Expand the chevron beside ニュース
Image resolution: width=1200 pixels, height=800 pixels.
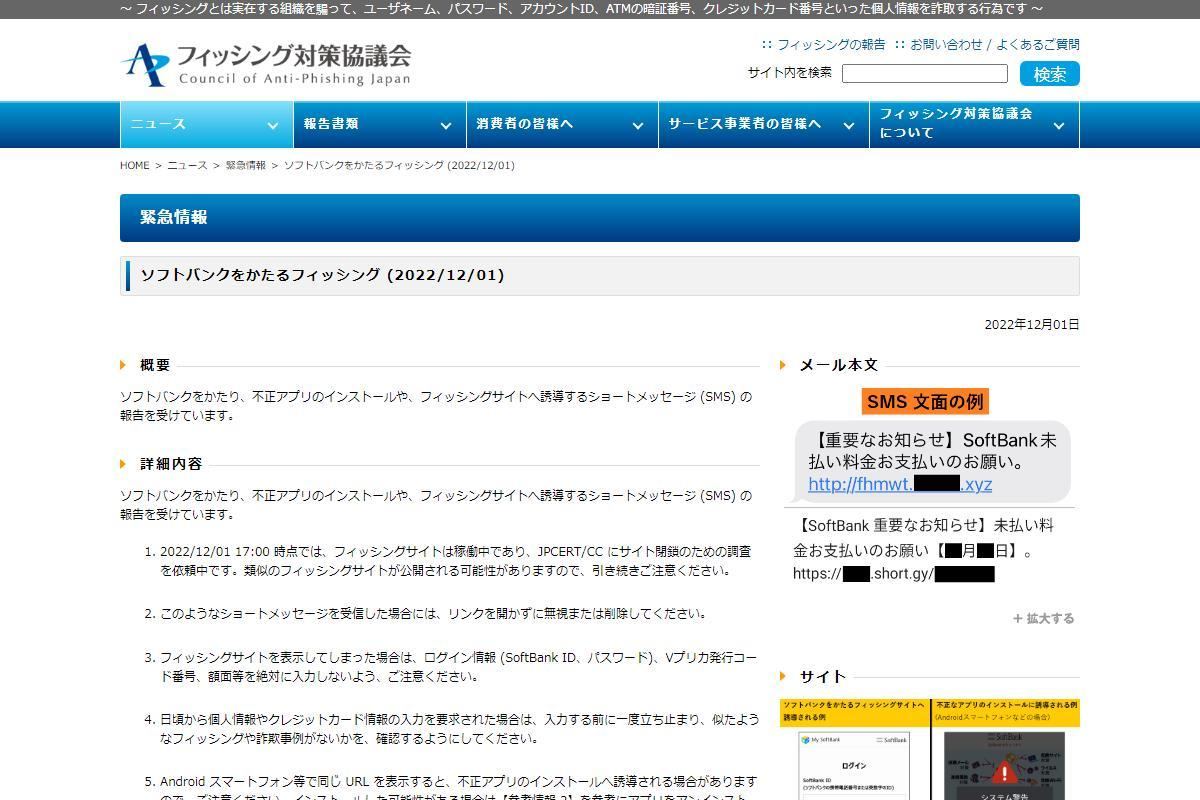coord(272,125)
